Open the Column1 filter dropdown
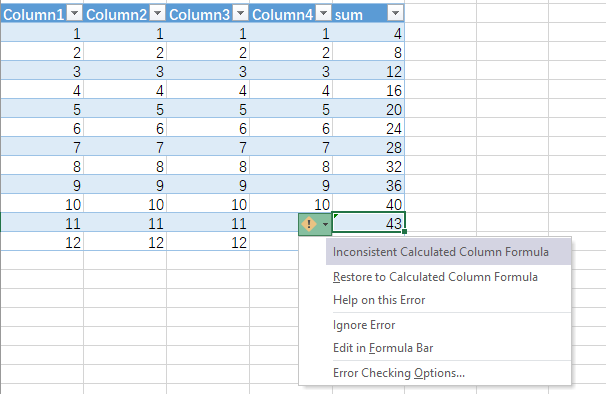This screenshot has height=394, width=606. tap(74, 14)
